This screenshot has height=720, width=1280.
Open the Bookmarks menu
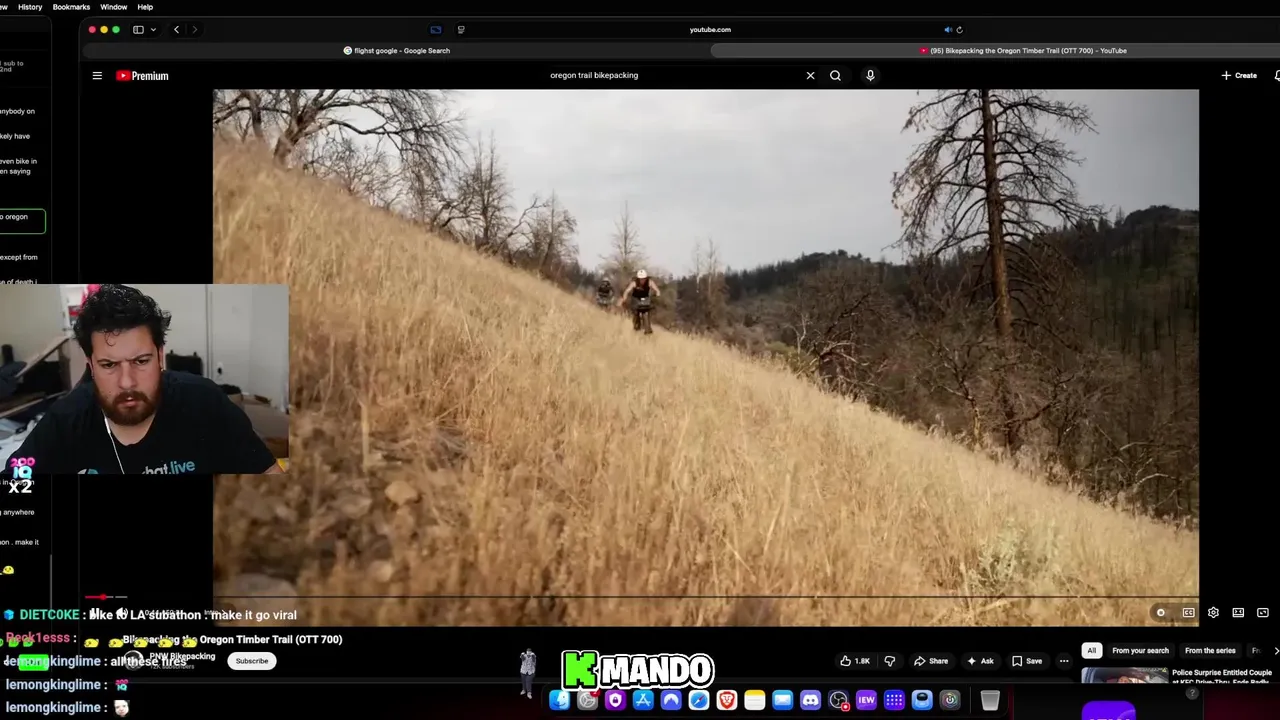tap(71, 7)
